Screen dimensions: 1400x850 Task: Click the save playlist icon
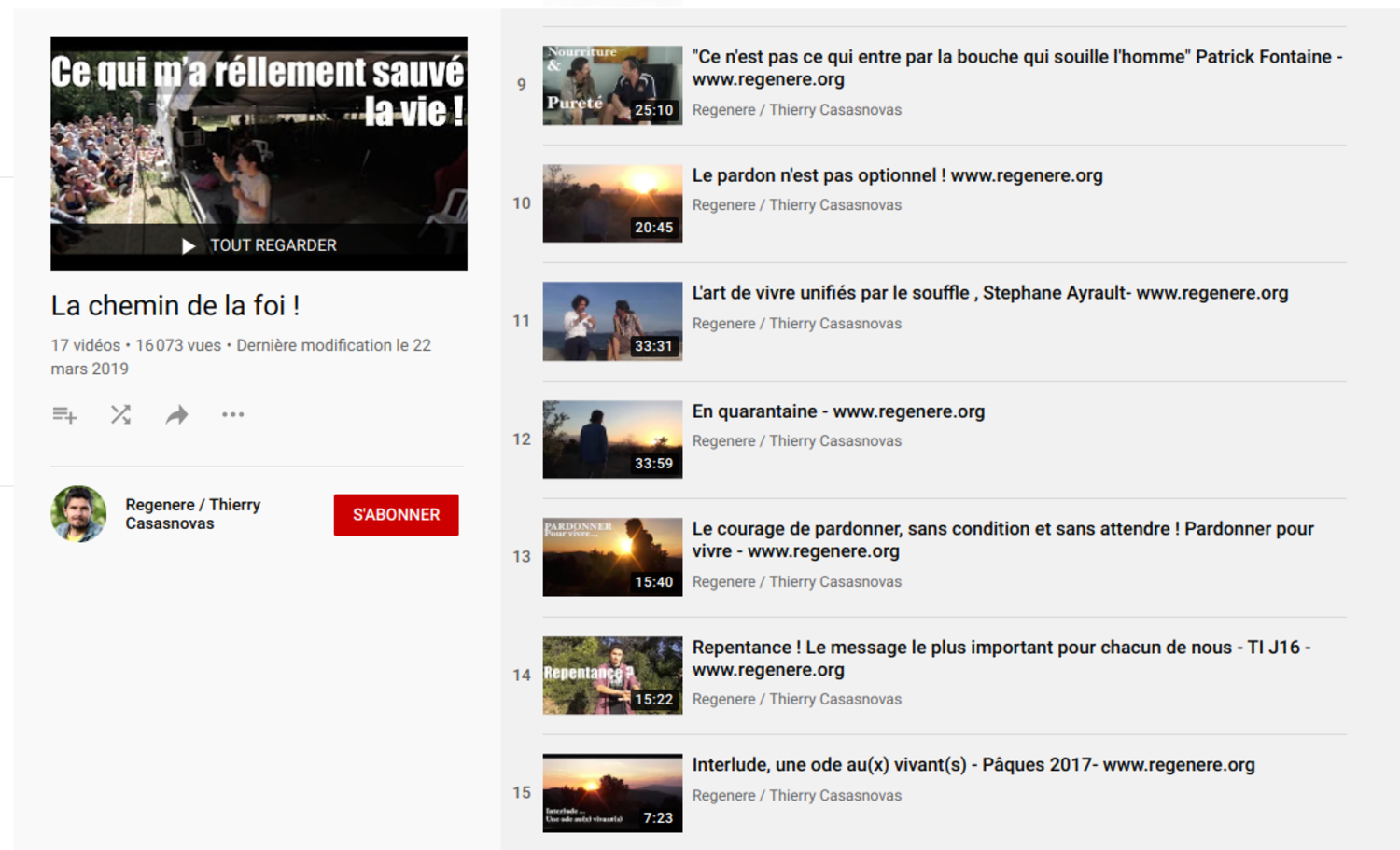pos(64,415)
